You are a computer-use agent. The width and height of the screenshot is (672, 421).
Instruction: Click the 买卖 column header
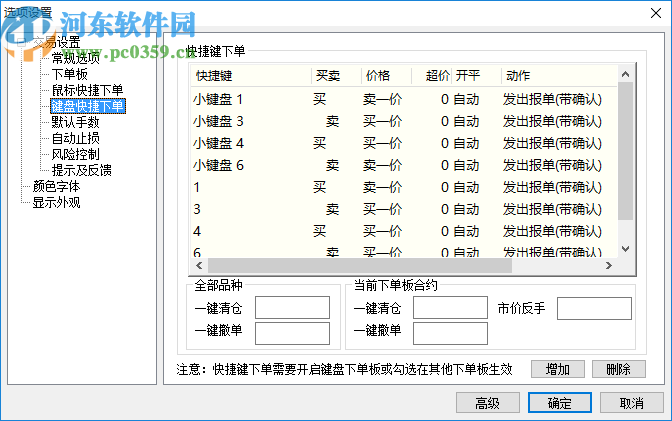336,76
